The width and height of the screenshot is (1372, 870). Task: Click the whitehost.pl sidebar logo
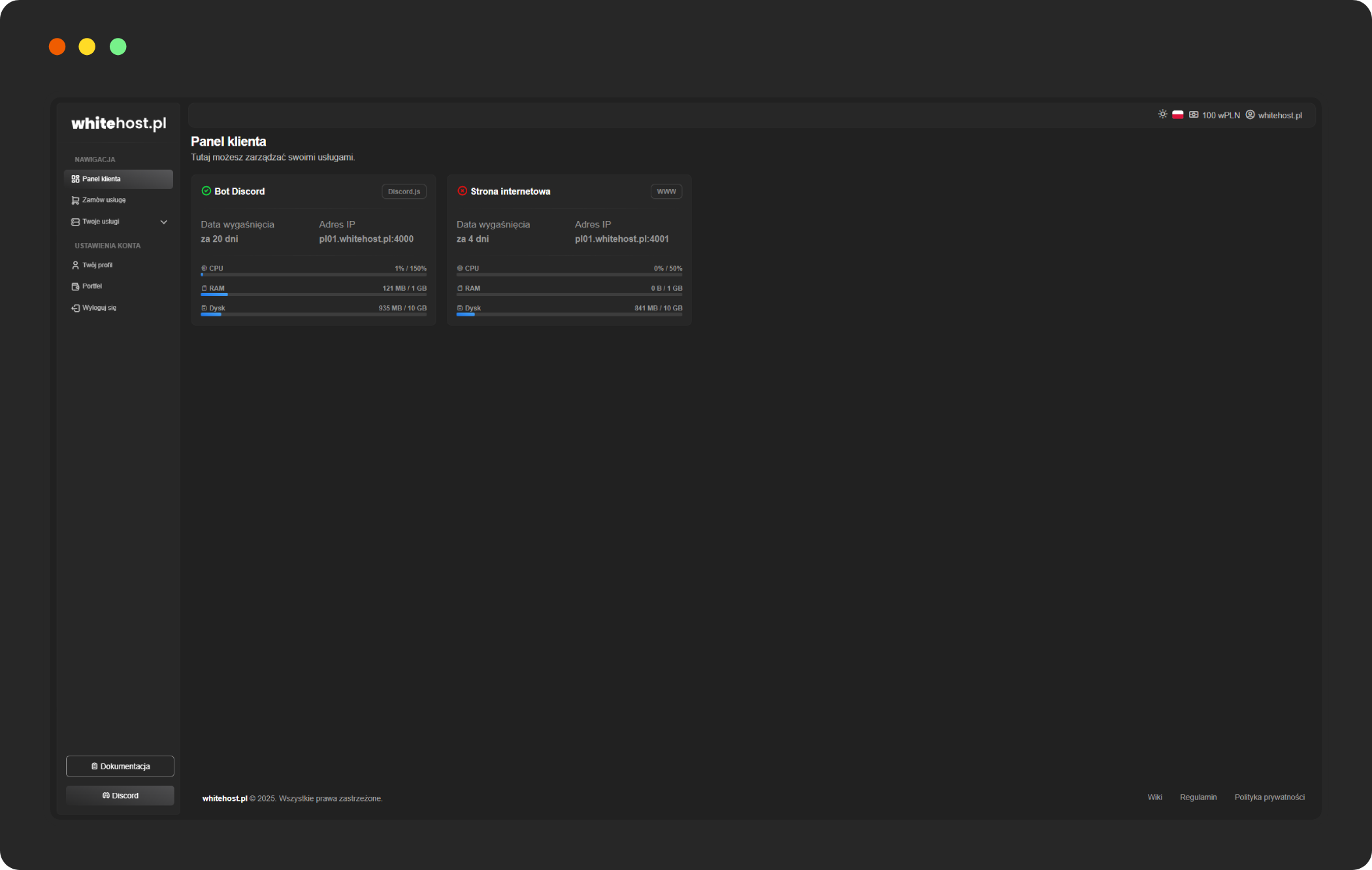[x=118, y=123]
